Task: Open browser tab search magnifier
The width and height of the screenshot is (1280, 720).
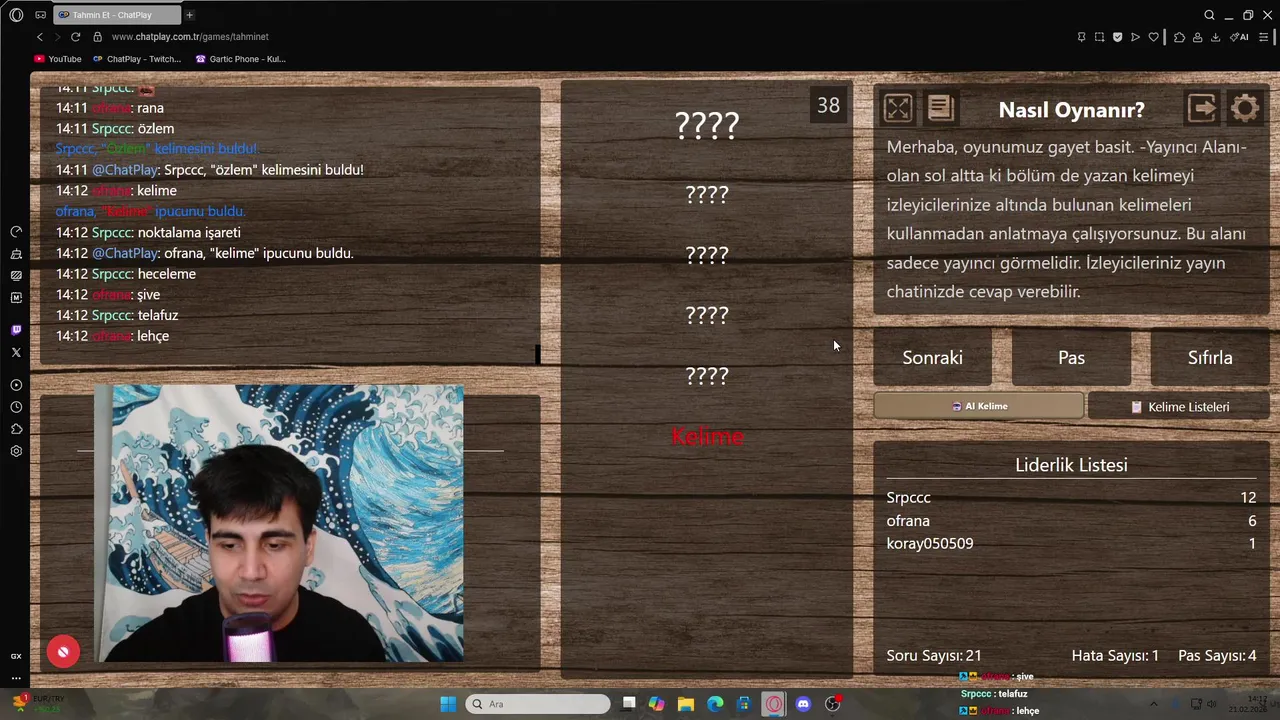Action: click(x=1209, y=15)
